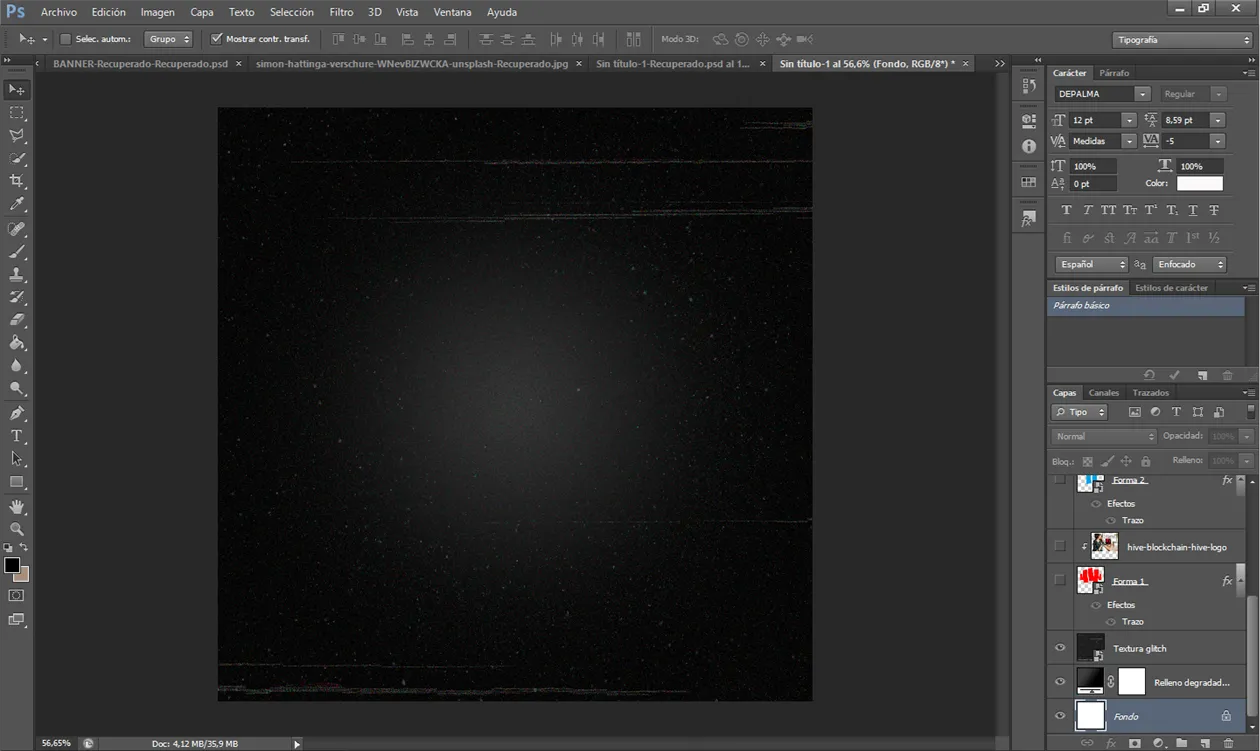Select the Clone Stamp tool

tap(17, 274)
